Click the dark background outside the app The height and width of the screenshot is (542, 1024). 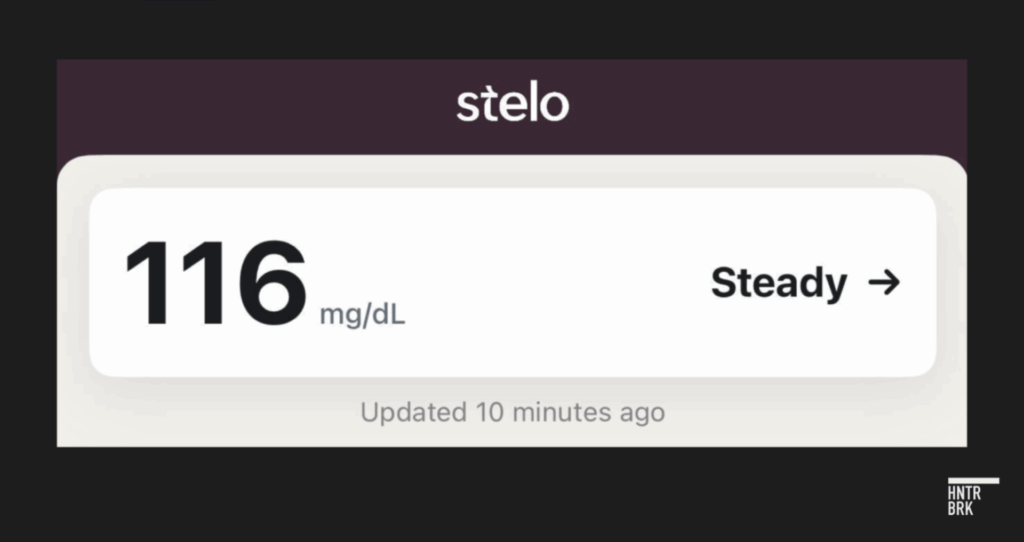512,494
